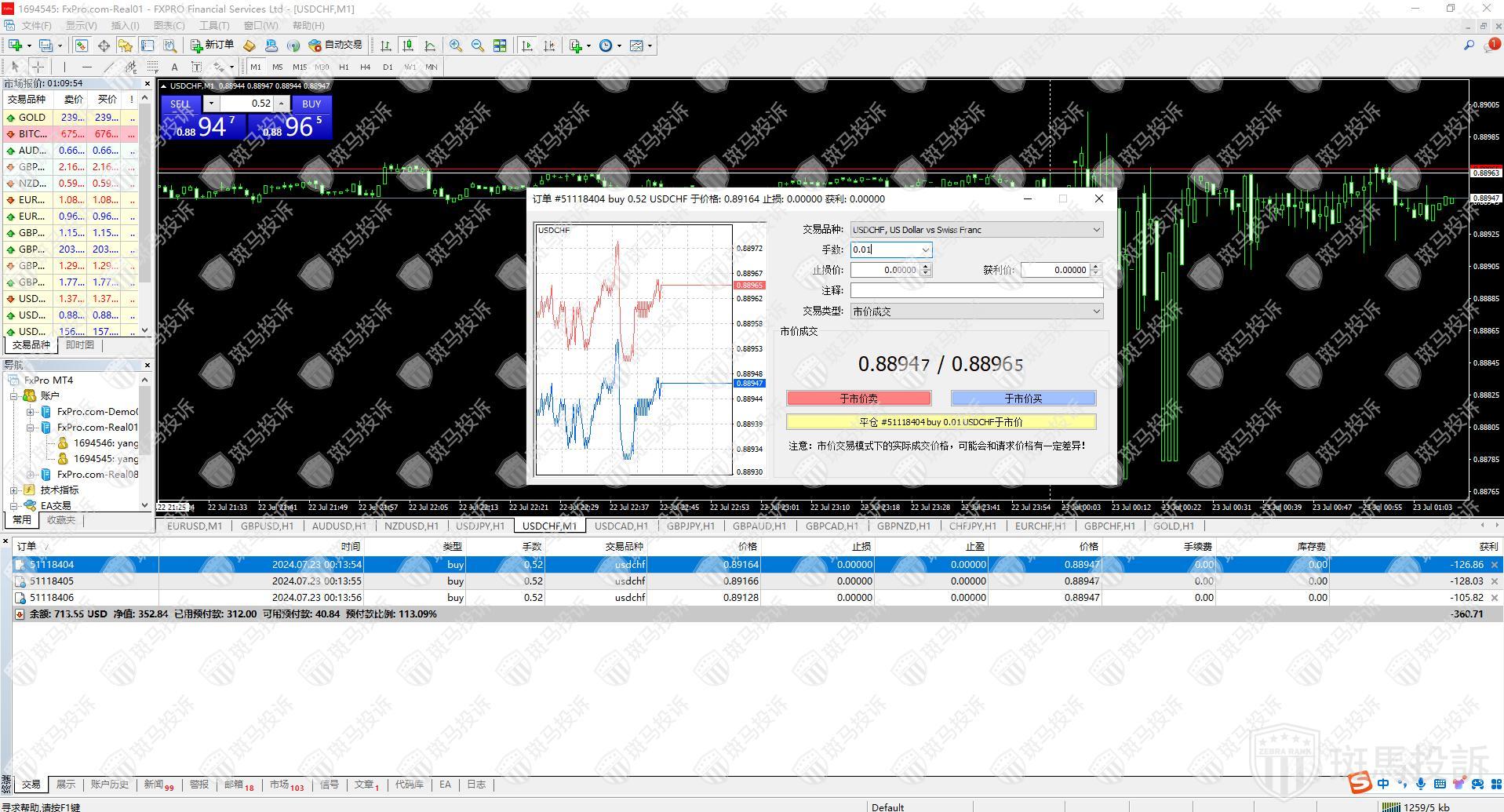Click the New Order (新订单) toolbar button

[212, 46]
